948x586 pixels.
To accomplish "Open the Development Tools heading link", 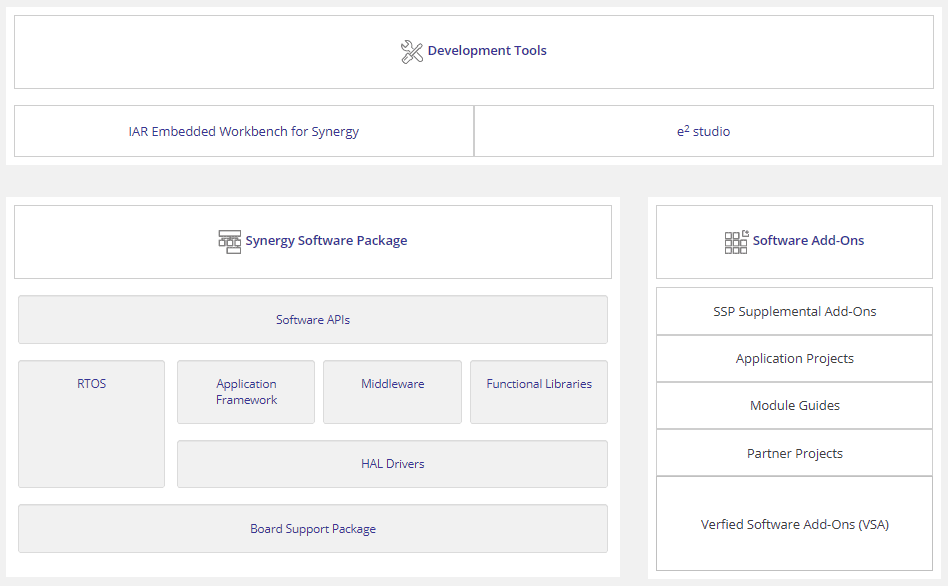I will coord(487,51).
